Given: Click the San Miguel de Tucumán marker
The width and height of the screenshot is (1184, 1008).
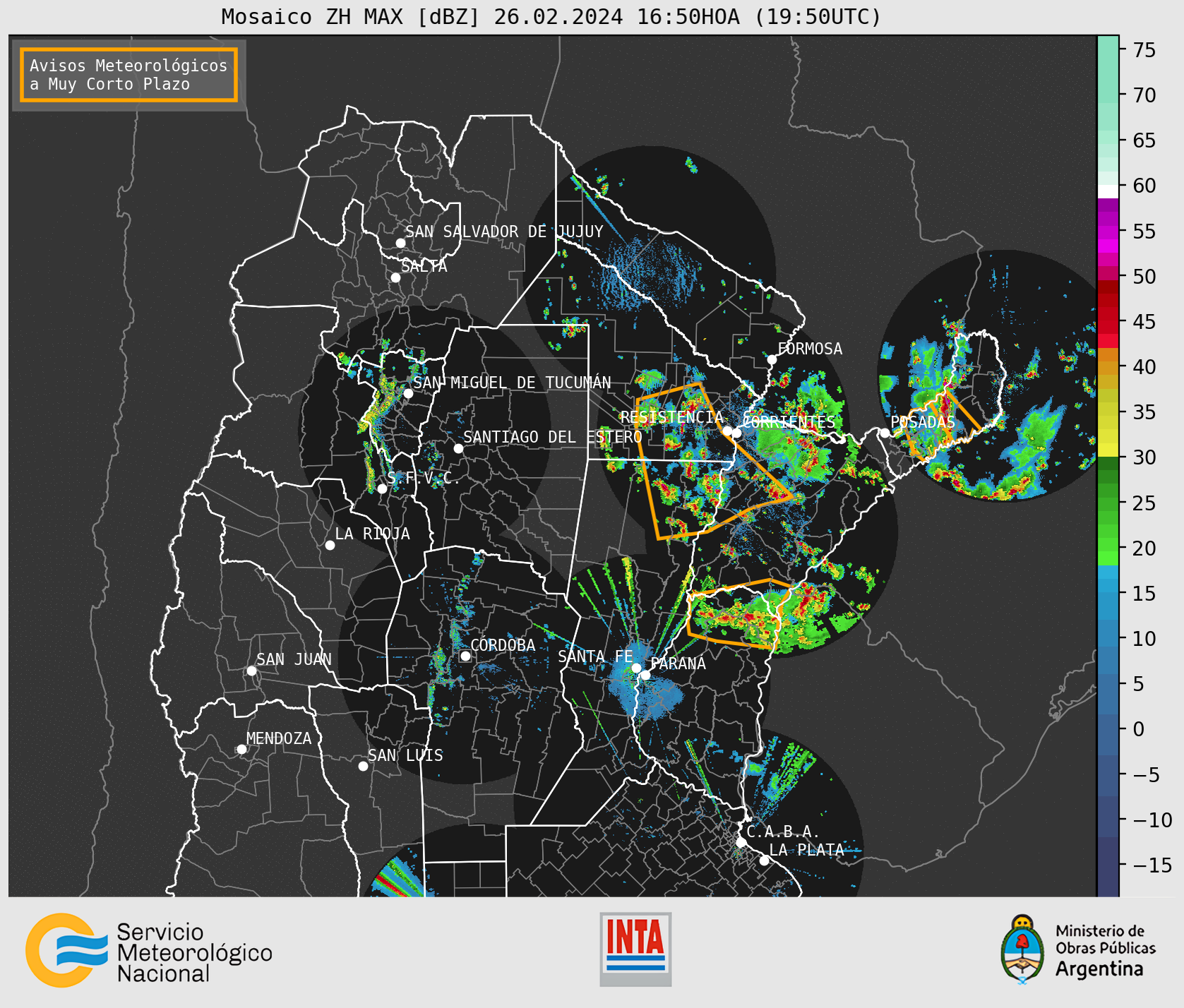Looking at the screenshot, I should tap(407, 393).
